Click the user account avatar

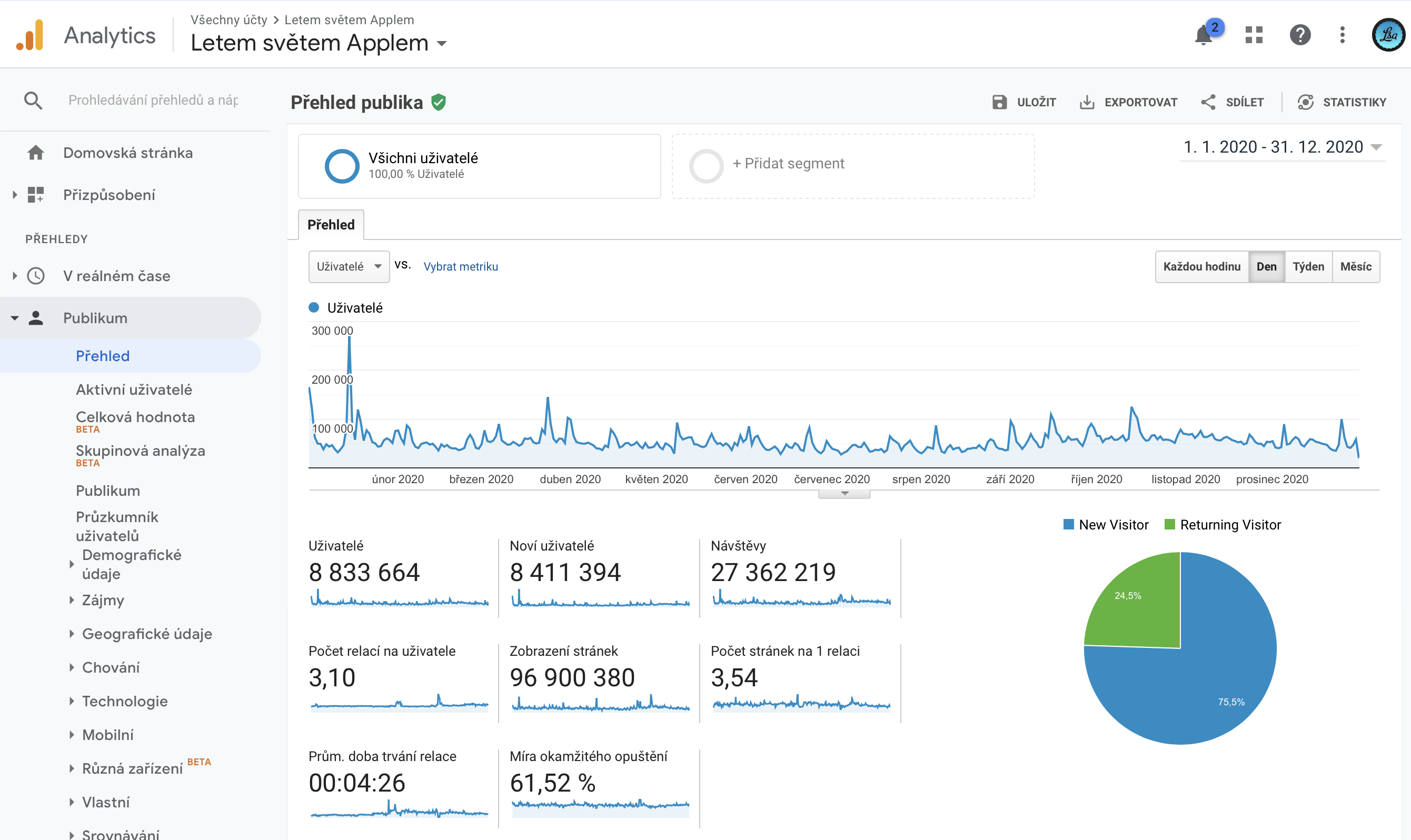(x=1388, y=35)
